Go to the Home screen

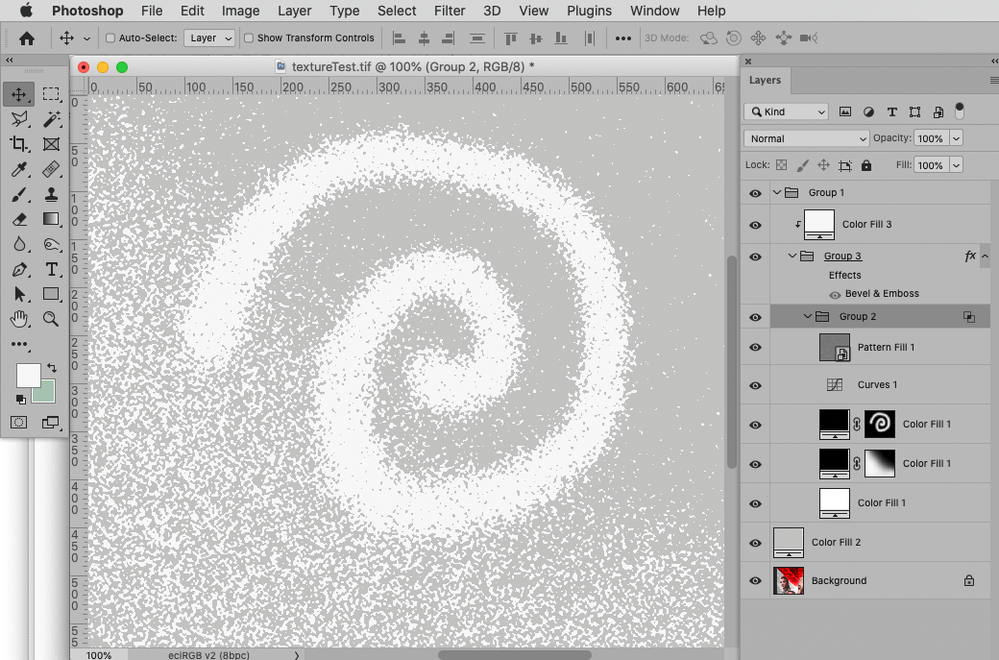27,38
